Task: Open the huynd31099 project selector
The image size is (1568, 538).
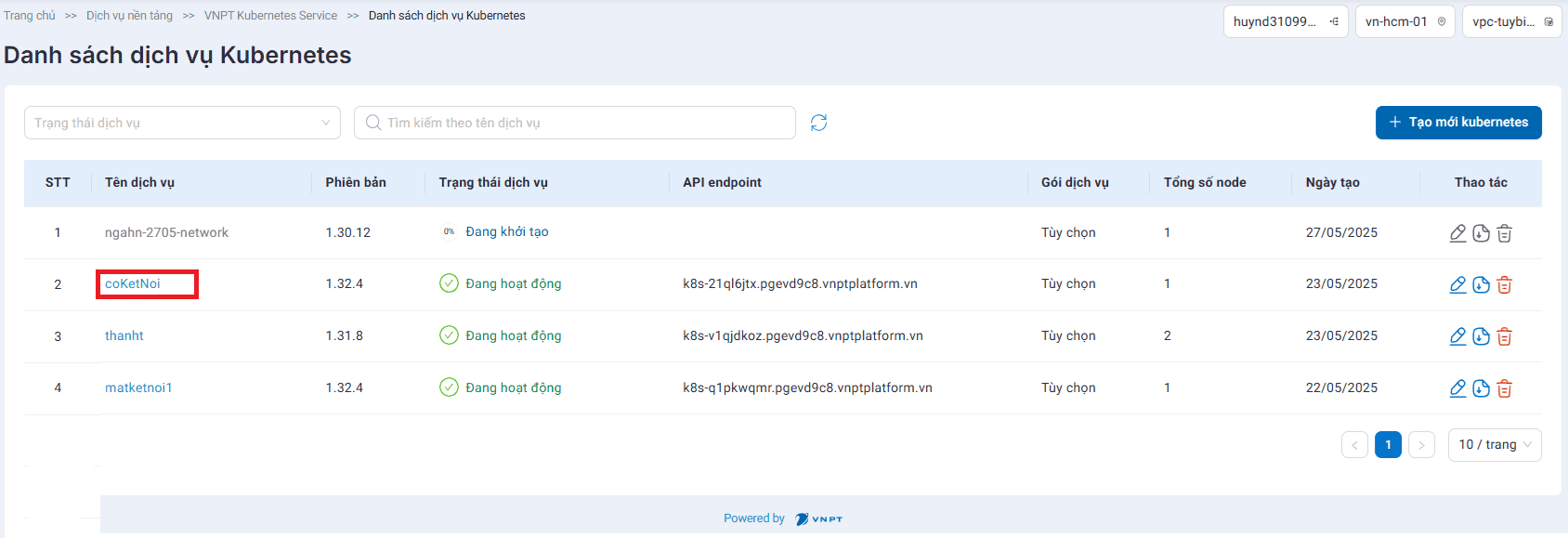Action: 1285,21
